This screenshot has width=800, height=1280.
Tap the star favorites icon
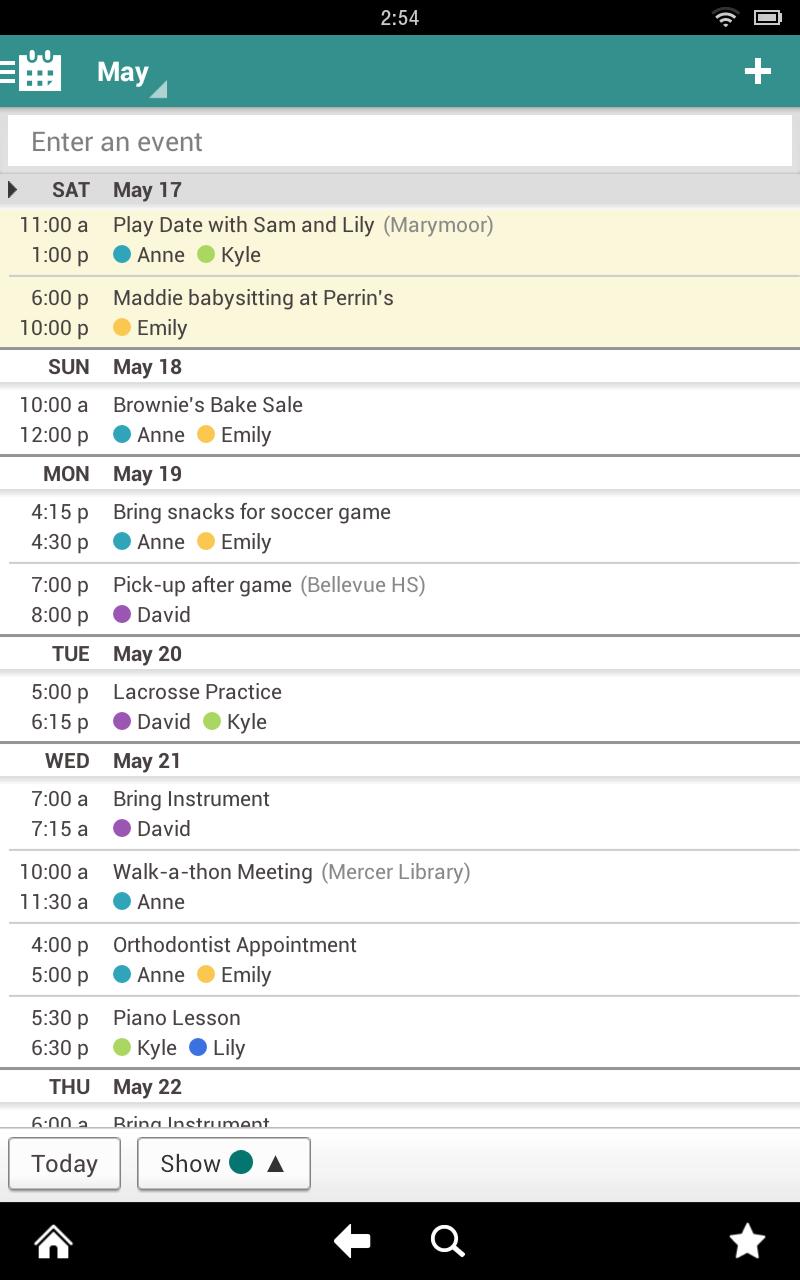pos(747,1241)
